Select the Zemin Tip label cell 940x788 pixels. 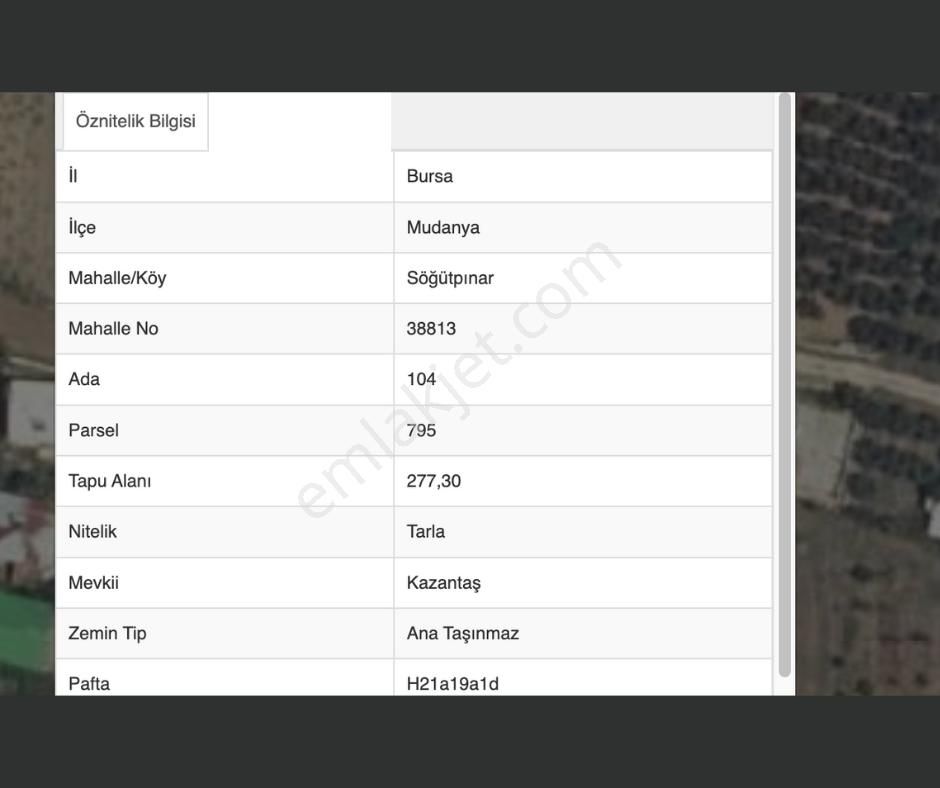107,633
